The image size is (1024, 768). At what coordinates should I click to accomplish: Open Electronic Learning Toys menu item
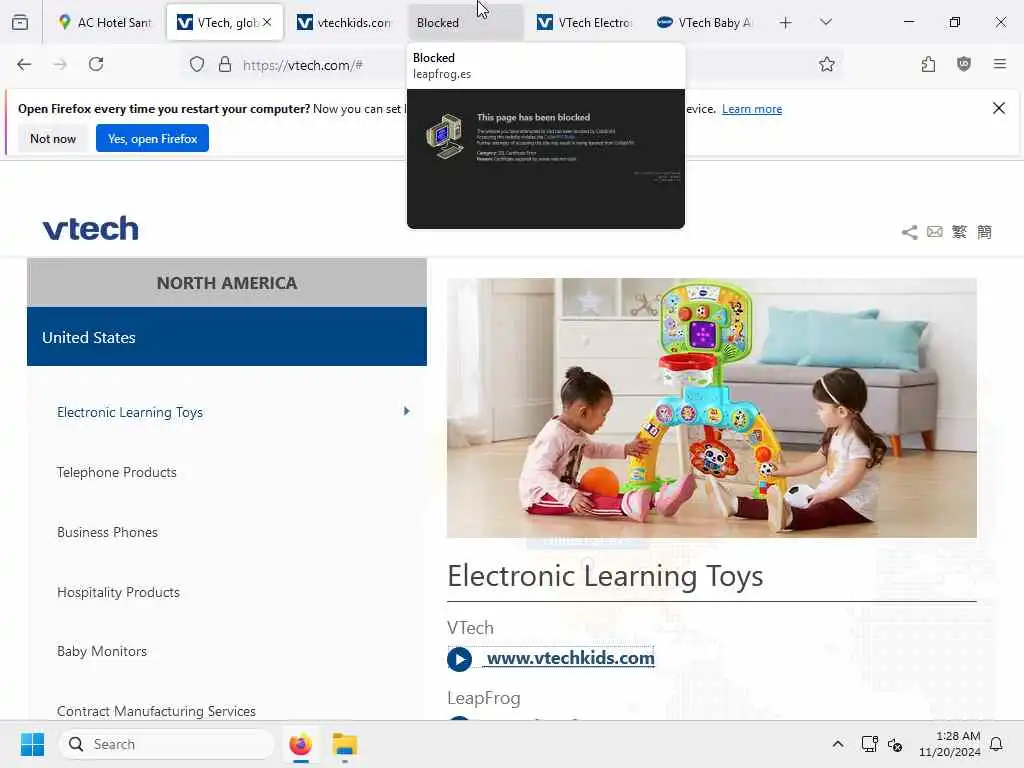(x=130, y=412)
